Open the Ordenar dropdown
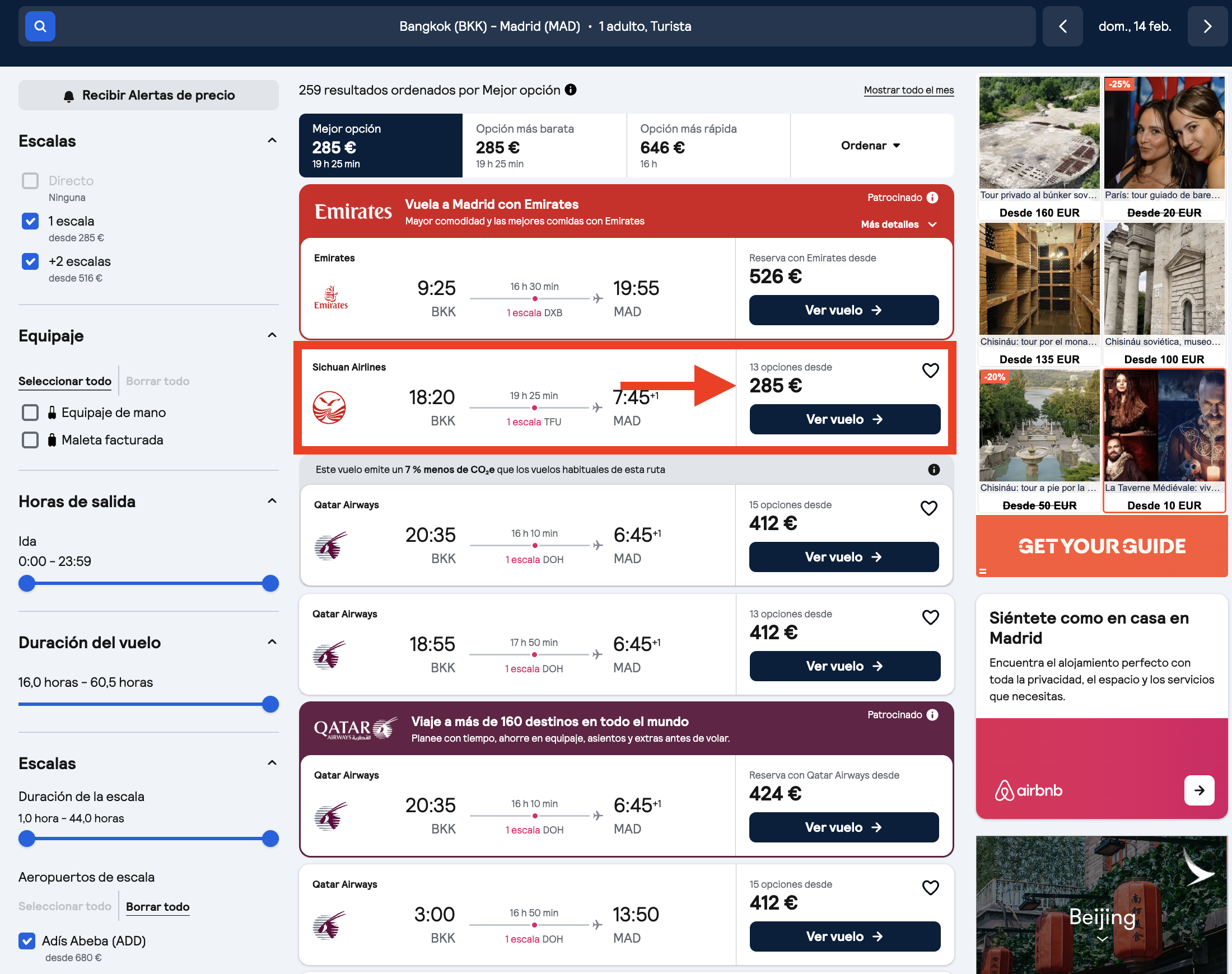Image resolution: width=1232 pixels, height=974 pixels. 871,146
